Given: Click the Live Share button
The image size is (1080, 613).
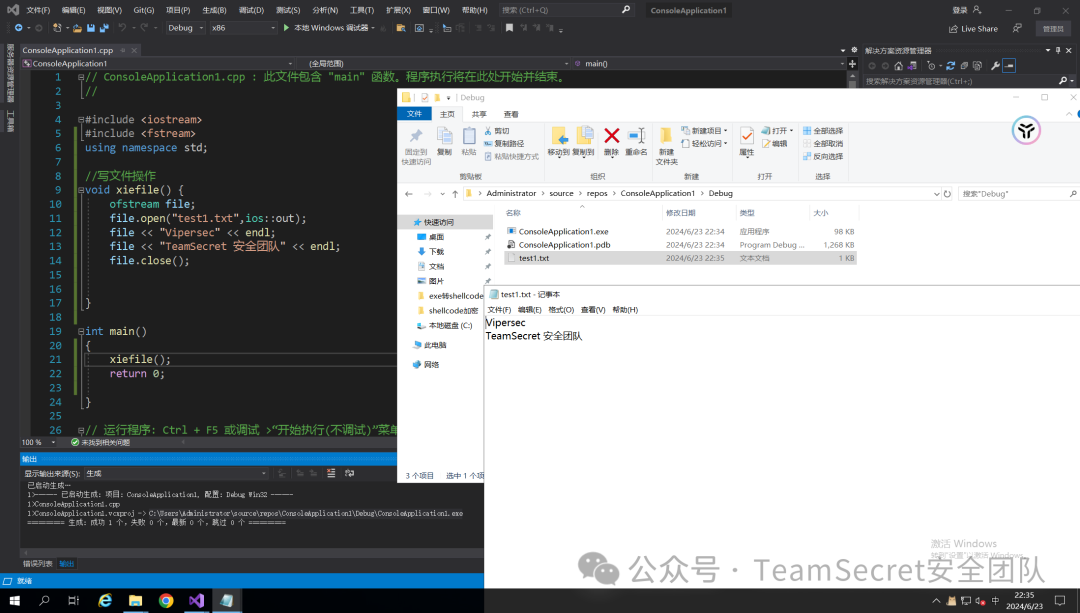Looking at the screenshot, I should [x=973, y=29].
